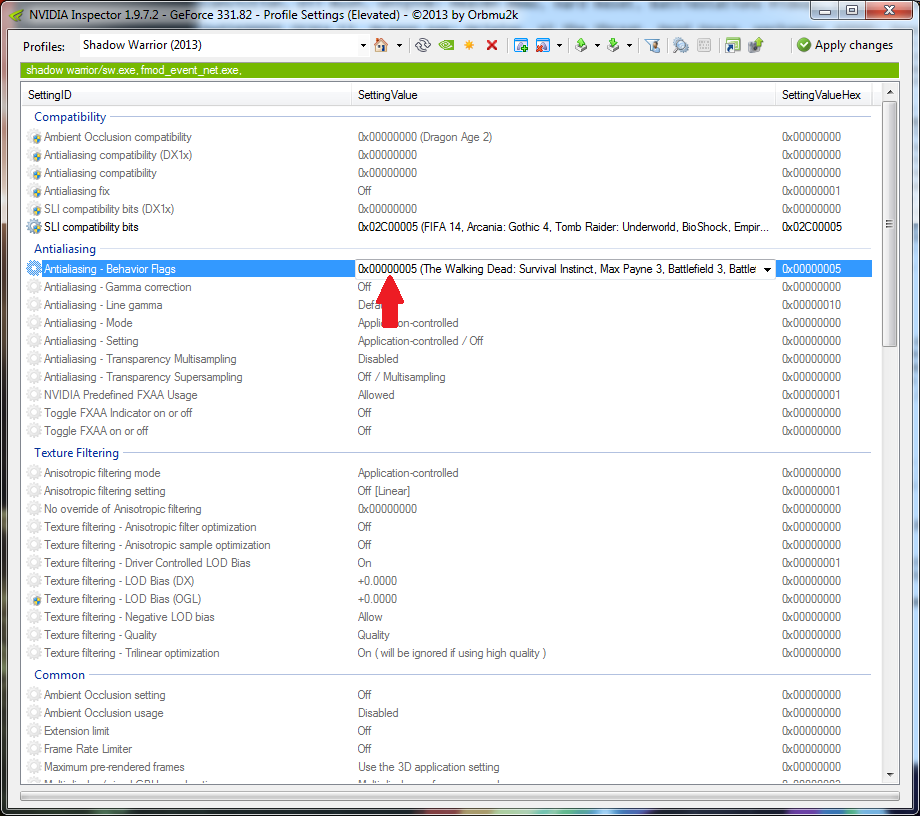Click the Filter customized settings funnel icon

point(652,45)
